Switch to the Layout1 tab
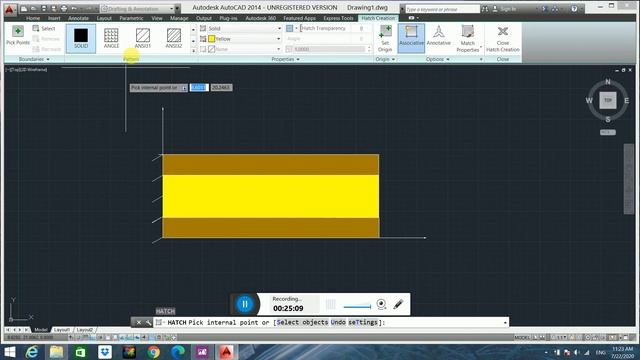The width and height of the screenshot is (640, 360). 62,329
